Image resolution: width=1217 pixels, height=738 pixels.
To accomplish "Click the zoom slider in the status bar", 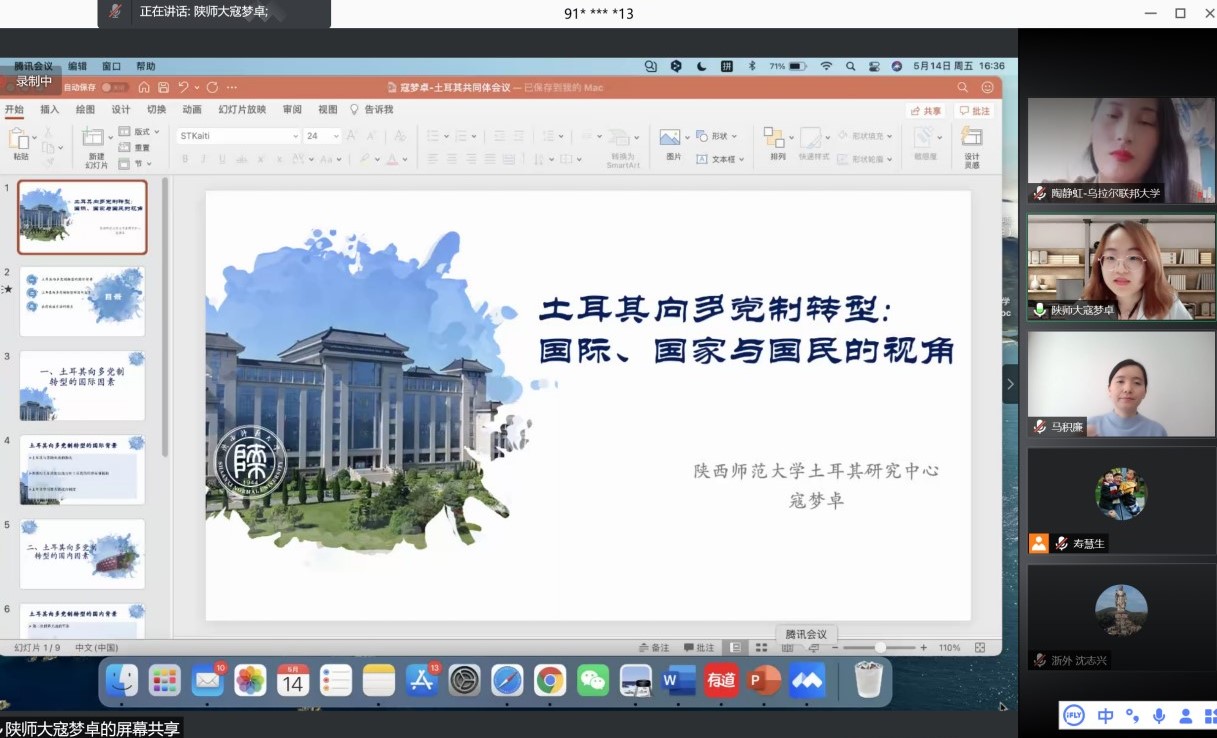I will (880, 648).
